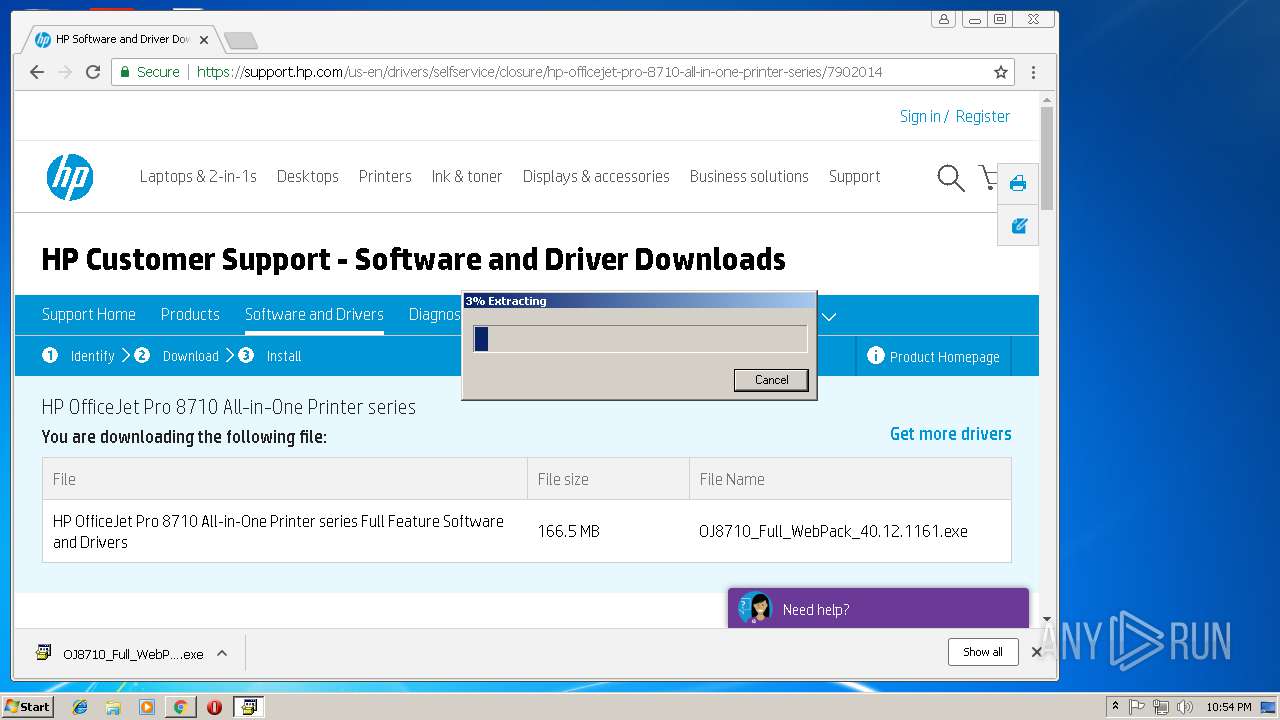Open the Support menu
Viewport: 1280px width, 720px height.
click(x=854, y=176)
